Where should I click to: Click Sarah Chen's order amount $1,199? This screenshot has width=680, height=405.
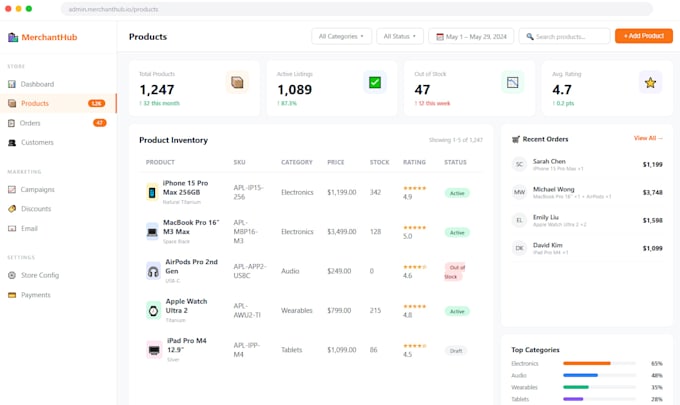tap(653, 164)
